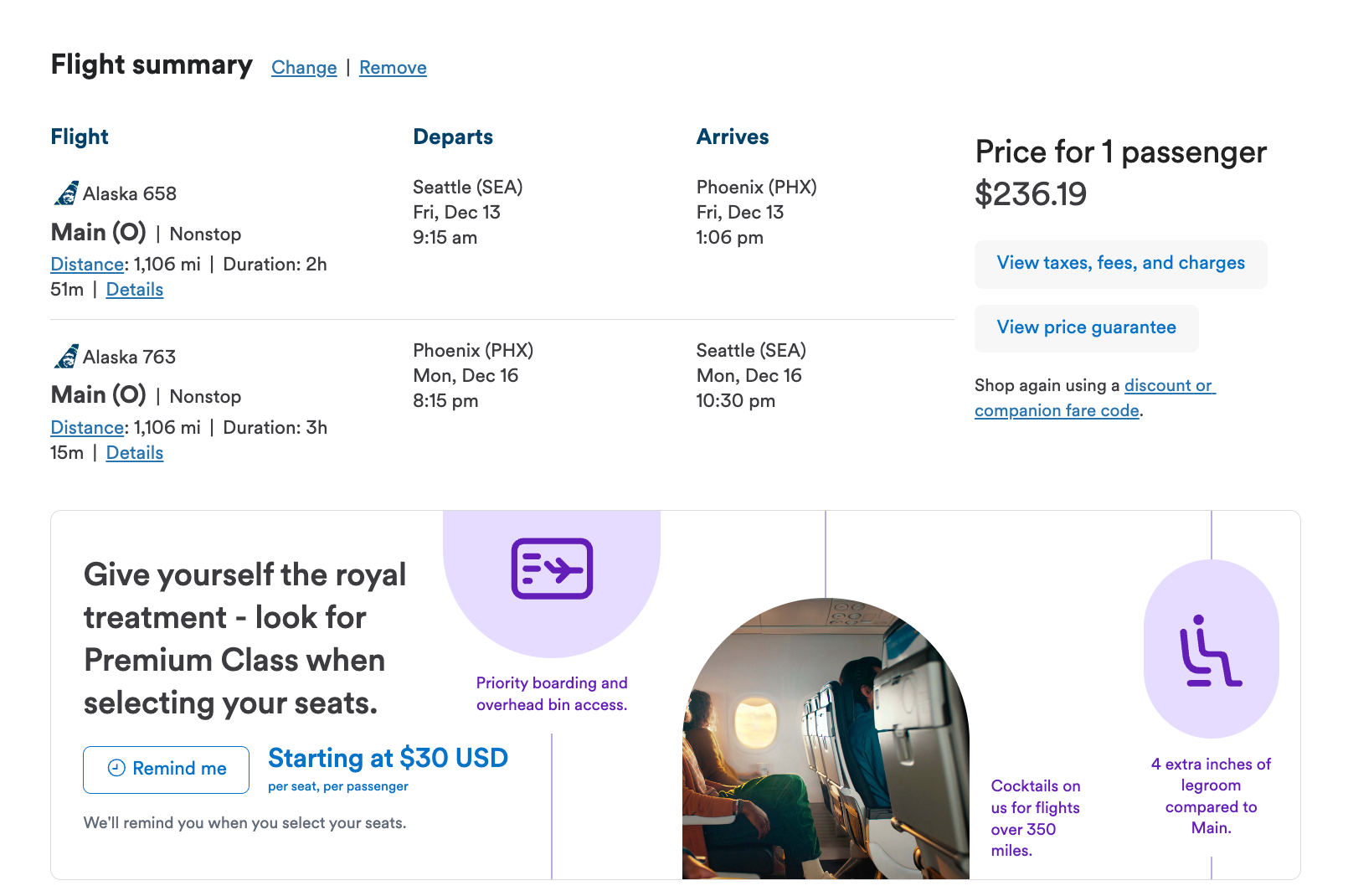Viewport: 1348px width, 896px height.
Task: Click the Alaska 658 airline logo
Action: point(66,193)
